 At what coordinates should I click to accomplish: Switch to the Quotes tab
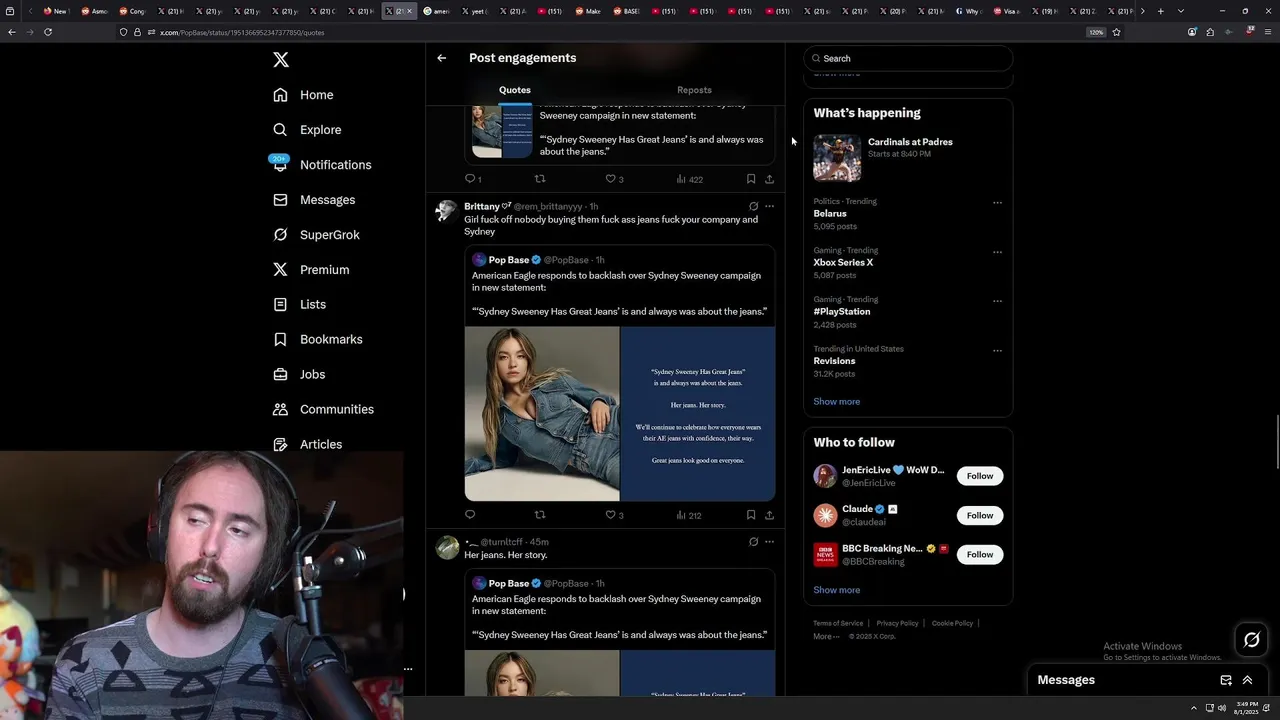[x=515, y=90]
